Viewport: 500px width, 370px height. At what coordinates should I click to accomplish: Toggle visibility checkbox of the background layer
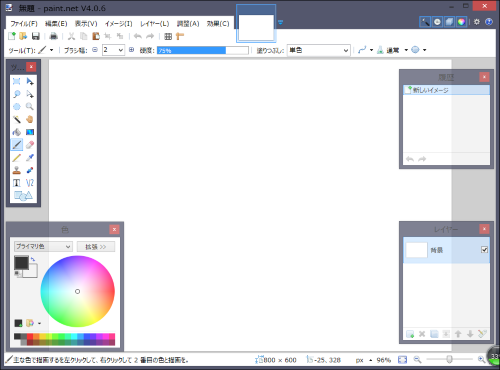click(x=484, y=249)
